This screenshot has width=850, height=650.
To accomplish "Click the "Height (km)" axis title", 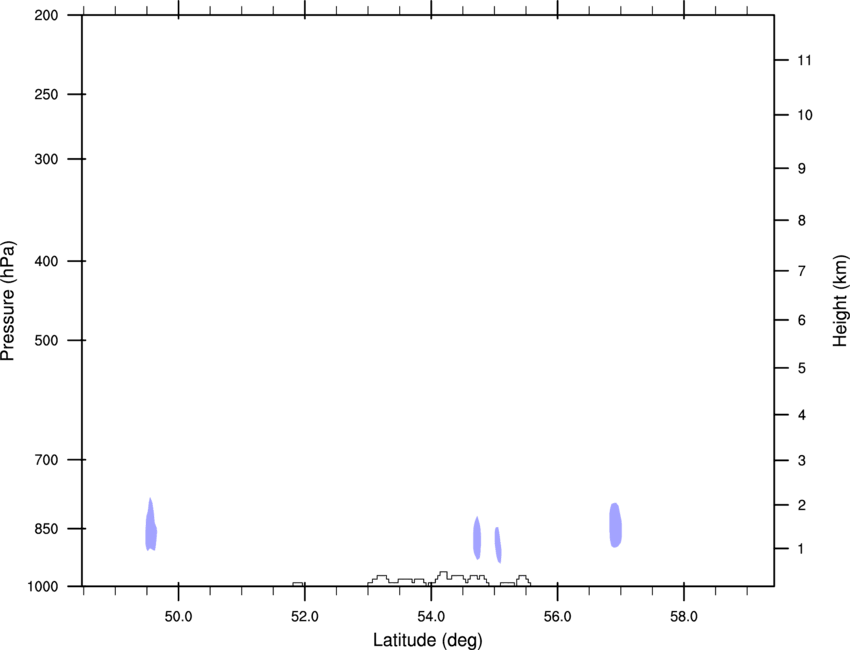I will pyautogui.click(x=840, y=301).
